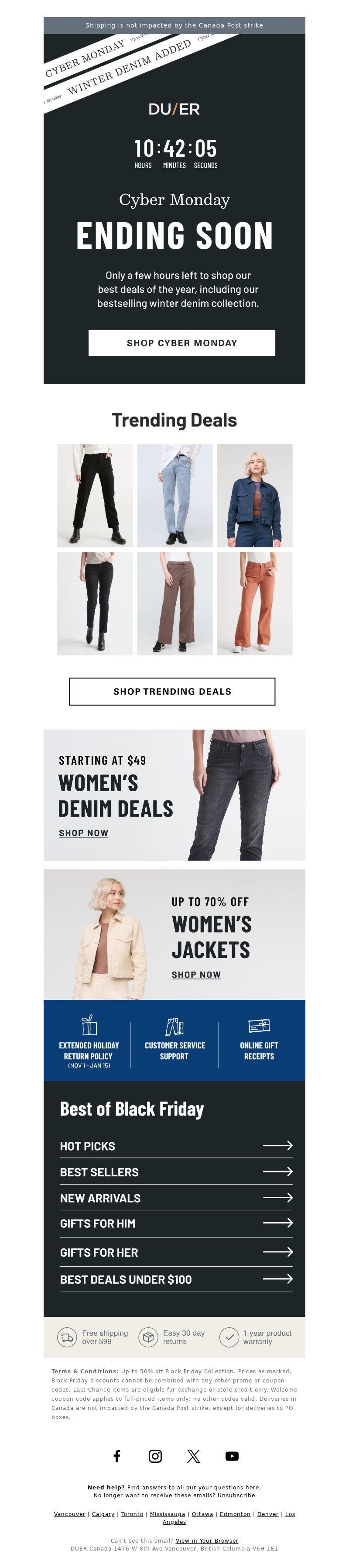Click the Unsubscribe link
The height and width of the screenshot is (1568, 349).
(x=236, y=1495)
